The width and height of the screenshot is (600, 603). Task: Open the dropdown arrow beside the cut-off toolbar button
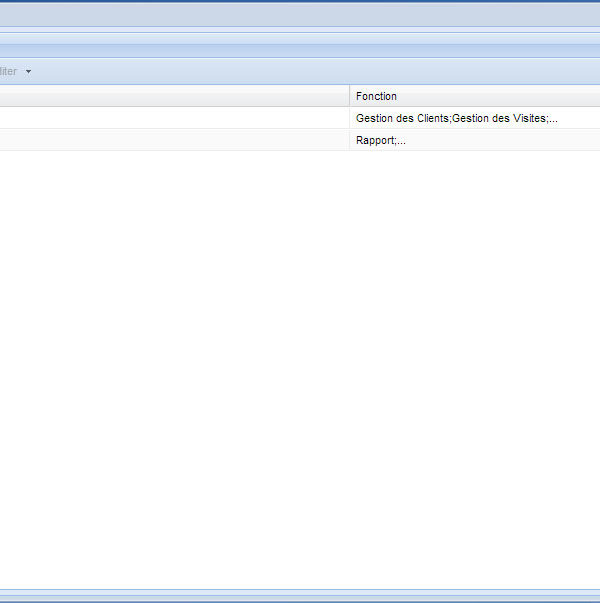pos(28,72)
